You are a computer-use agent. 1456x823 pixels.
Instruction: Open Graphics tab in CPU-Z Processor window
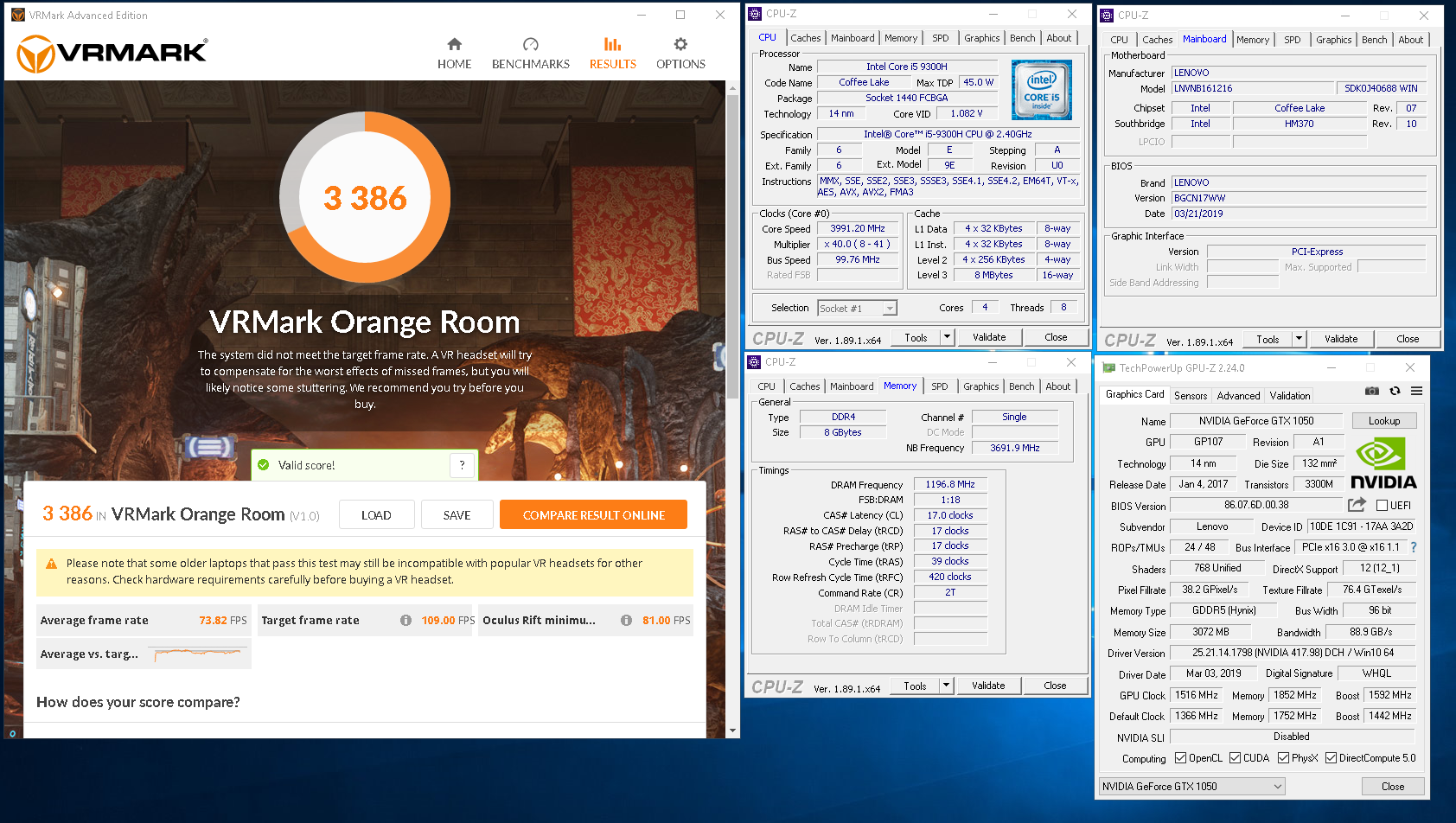tap(981, 38)
